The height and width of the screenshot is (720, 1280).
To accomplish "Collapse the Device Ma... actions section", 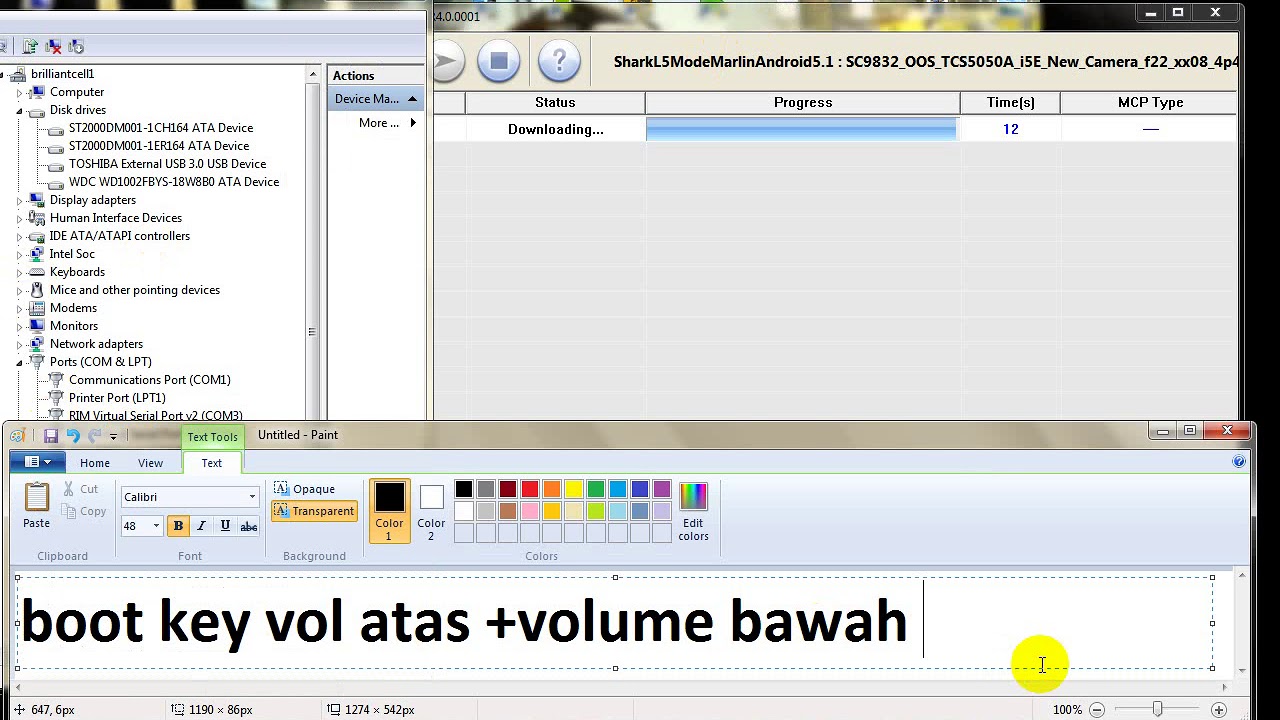I will (412, 99).
